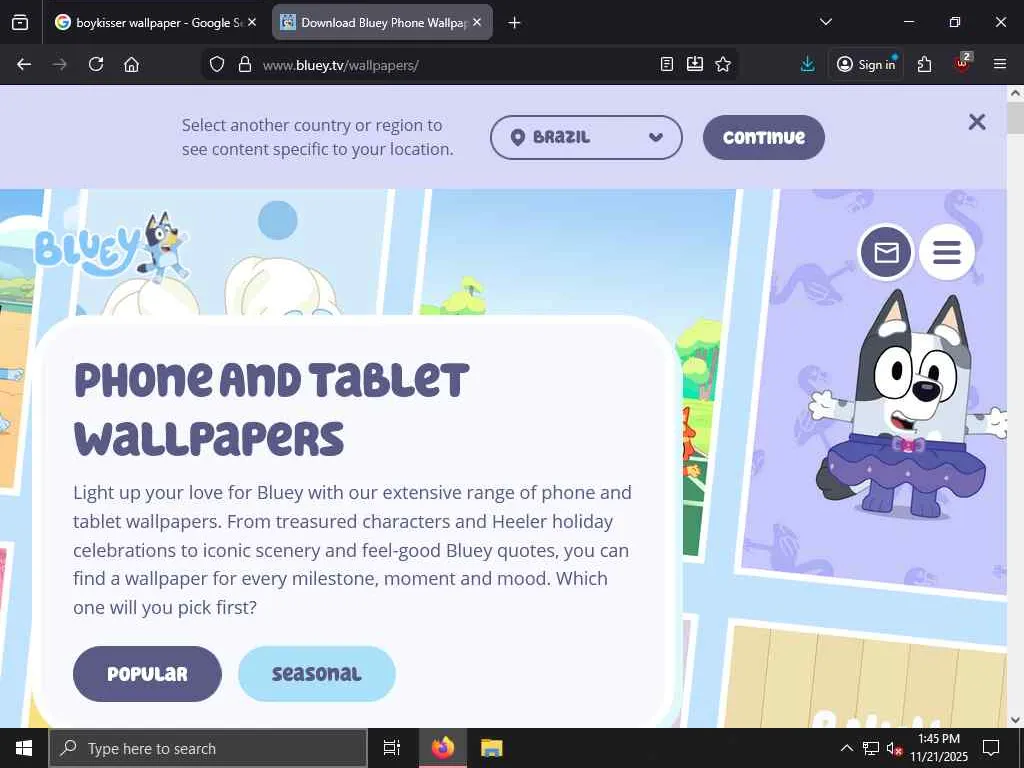Screen dimensions: 1024x768
Task: Bookmark this page with the star
Action: pos(723,64)
